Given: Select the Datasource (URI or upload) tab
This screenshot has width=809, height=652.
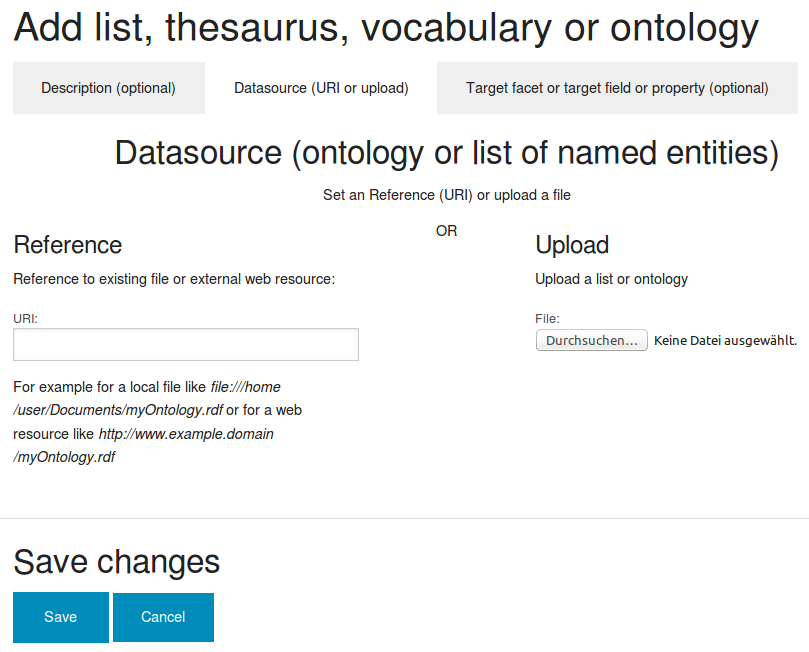Looking at the screenshot, I should (x=321, y=88).
